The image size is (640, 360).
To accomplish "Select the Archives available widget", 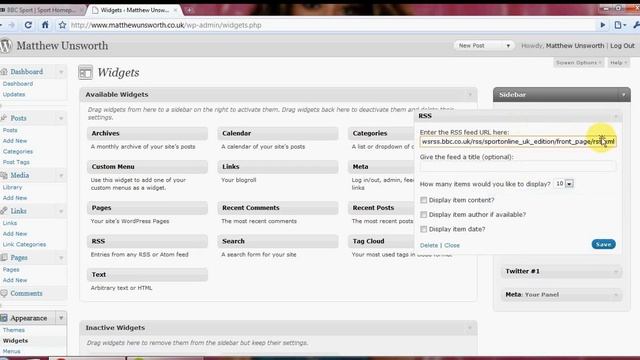I will click(147, 133).
